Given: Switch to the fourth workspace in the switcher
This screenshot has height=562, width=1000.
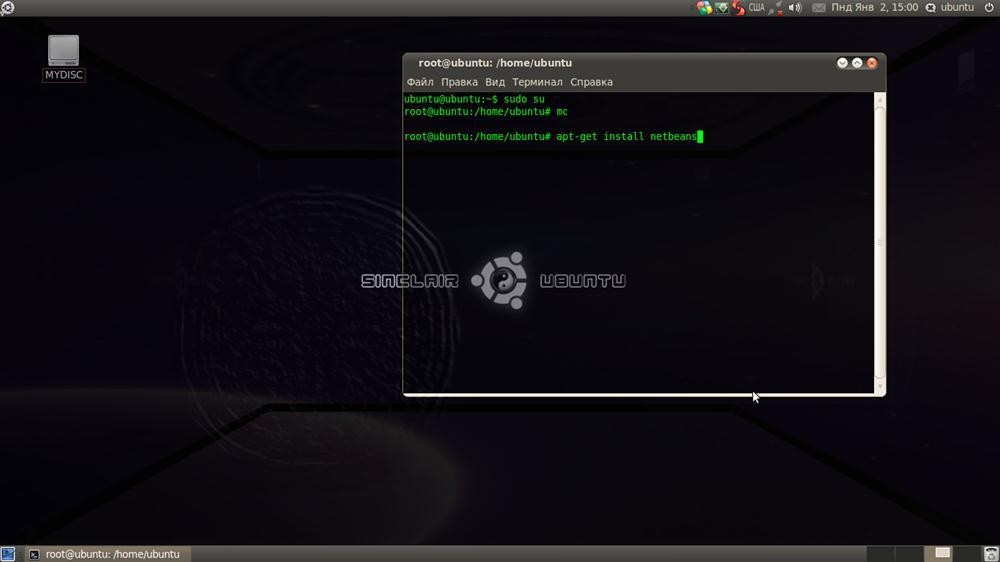Looking at the screenshot, I should point(967,554).
